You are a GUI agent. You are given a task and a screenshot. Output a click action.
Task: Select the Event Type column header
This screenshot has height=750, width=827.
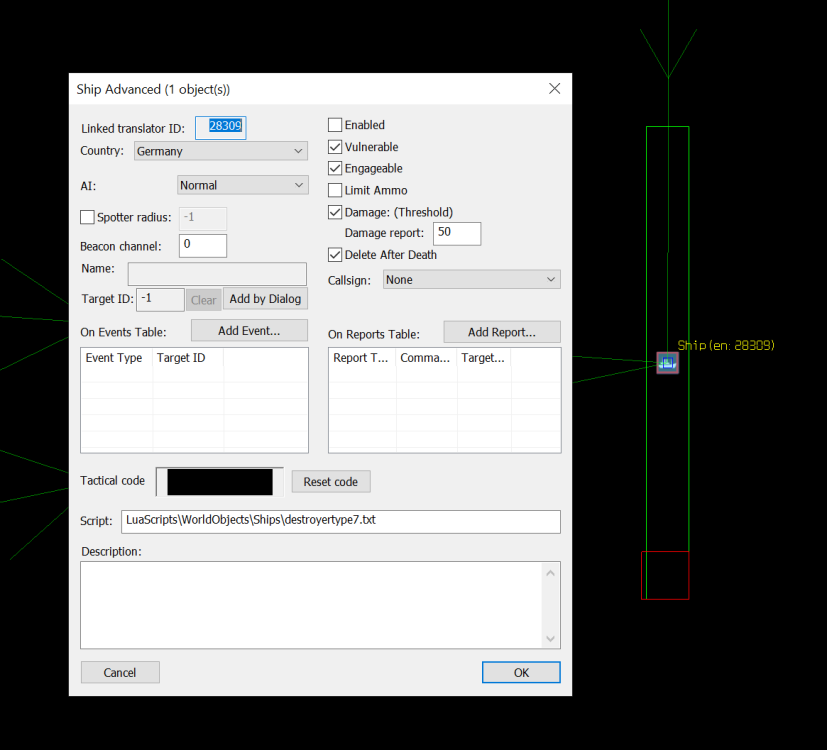pos(114,358)
